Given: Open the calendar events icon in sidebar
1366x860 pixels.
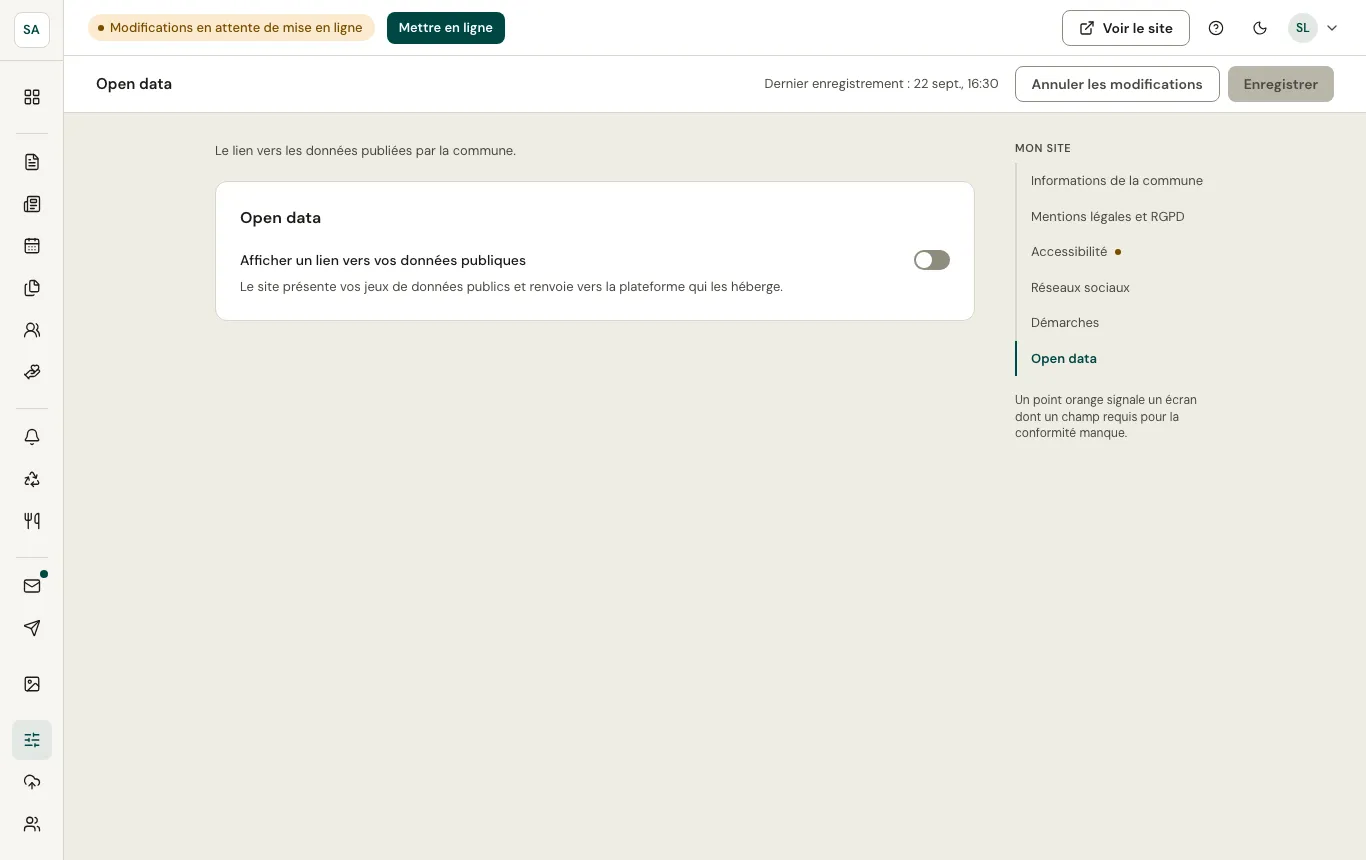Looking at the screenshot, I should [32, 246].
